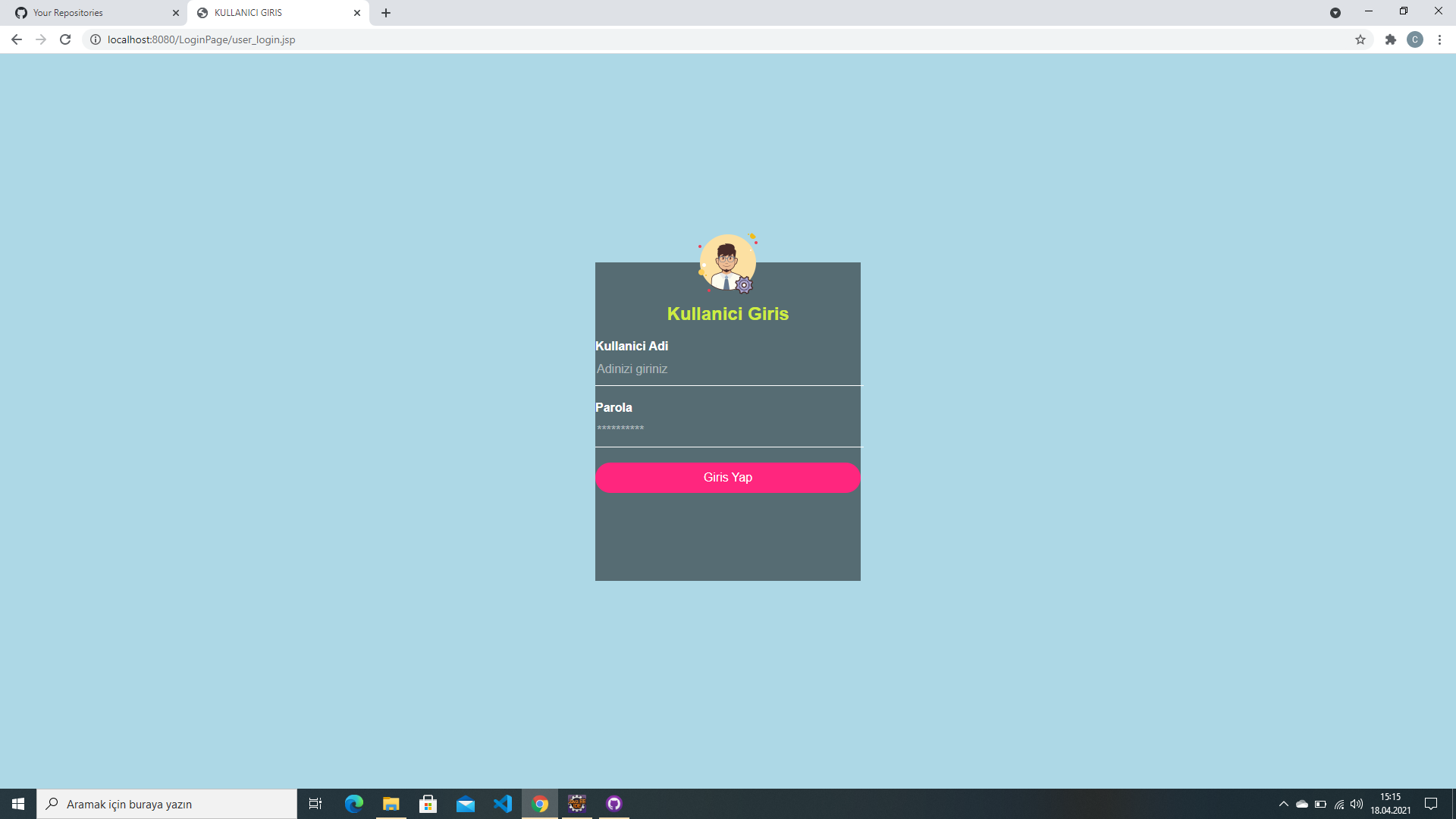1456x819 pixels.
Task: Close the KULLANICI GIRIS tab
Action: point(357,13)
